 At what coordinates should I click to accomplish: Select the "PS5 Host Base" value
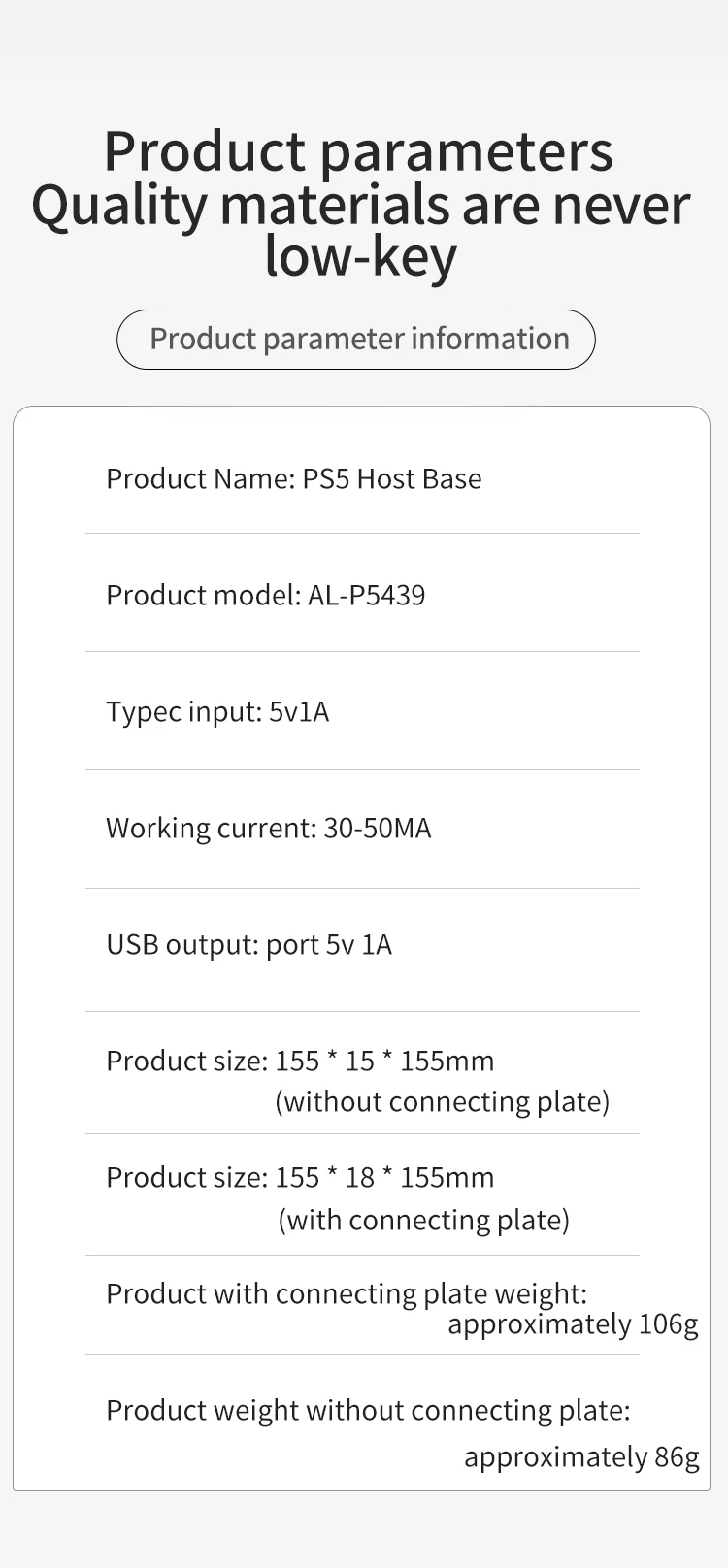click(x=392, y=479)
